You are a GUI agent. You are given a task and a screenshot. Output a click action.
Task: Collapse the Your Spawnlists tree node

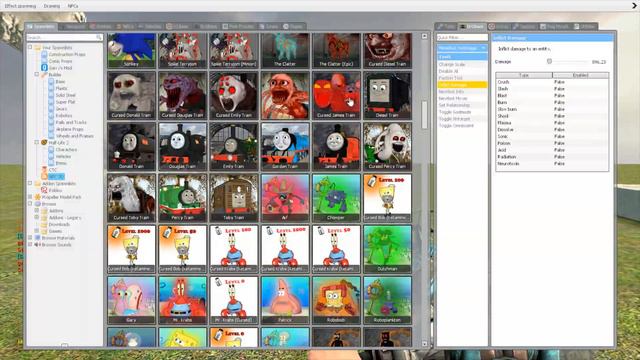(30, 47)
